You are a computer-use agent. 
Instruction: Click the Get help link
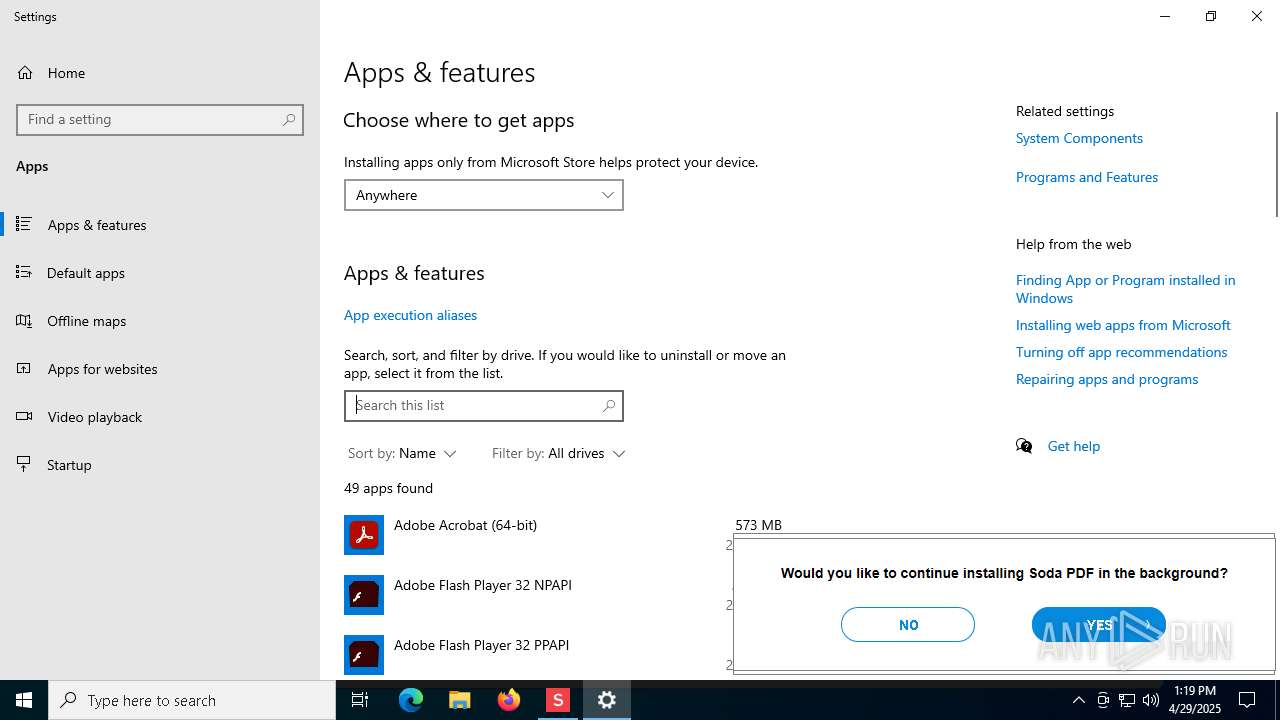(1073, 446)
